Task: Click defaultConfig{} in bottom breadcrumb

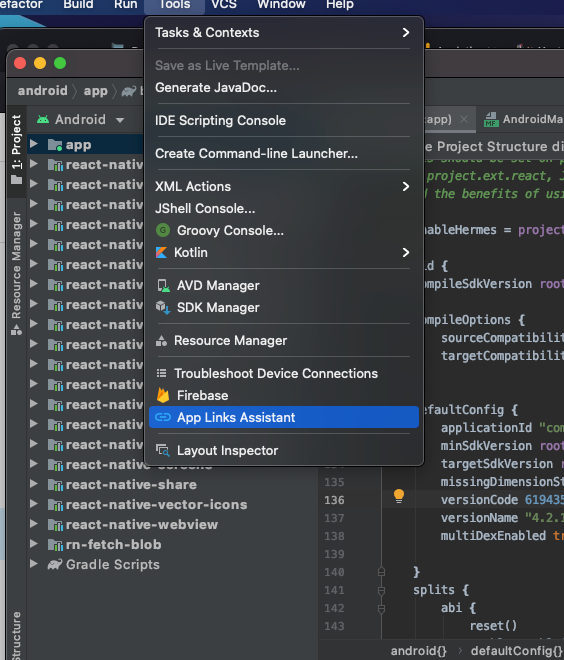Action: point(517,651)
